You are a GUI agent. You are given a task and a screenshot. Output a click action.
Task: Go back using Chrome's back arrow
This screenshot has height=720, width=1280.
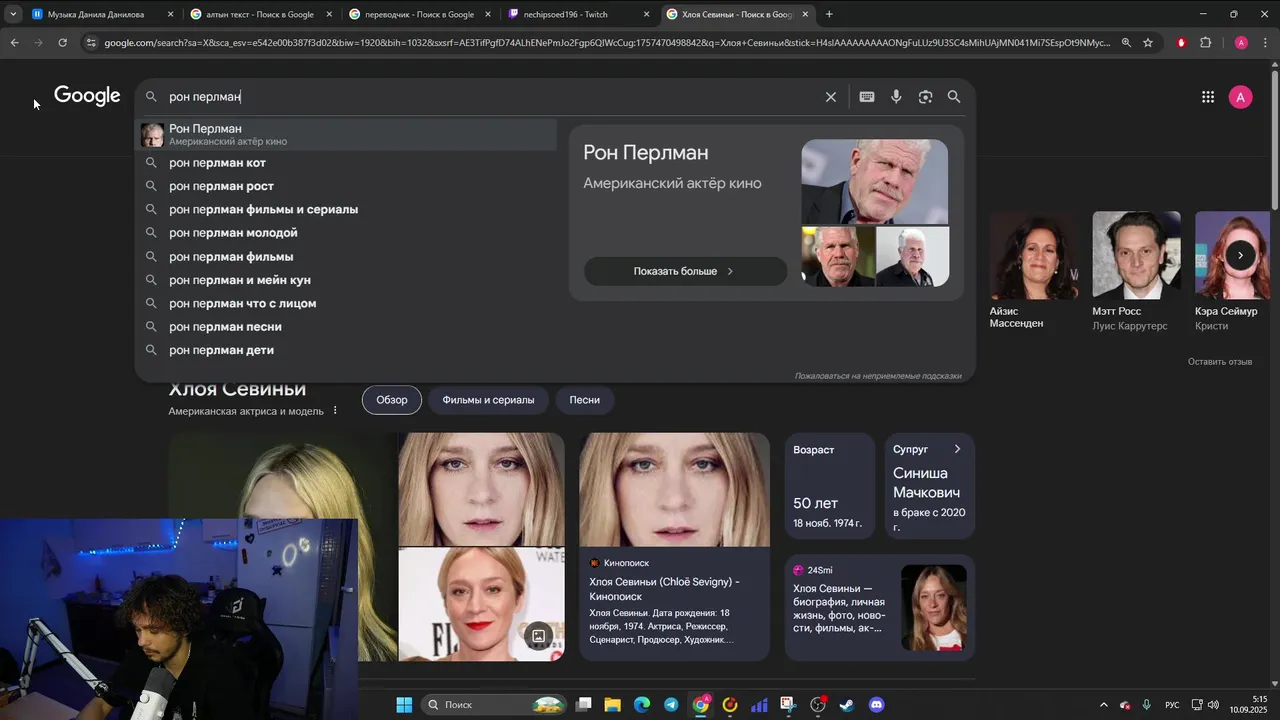[x=14, y=43]
